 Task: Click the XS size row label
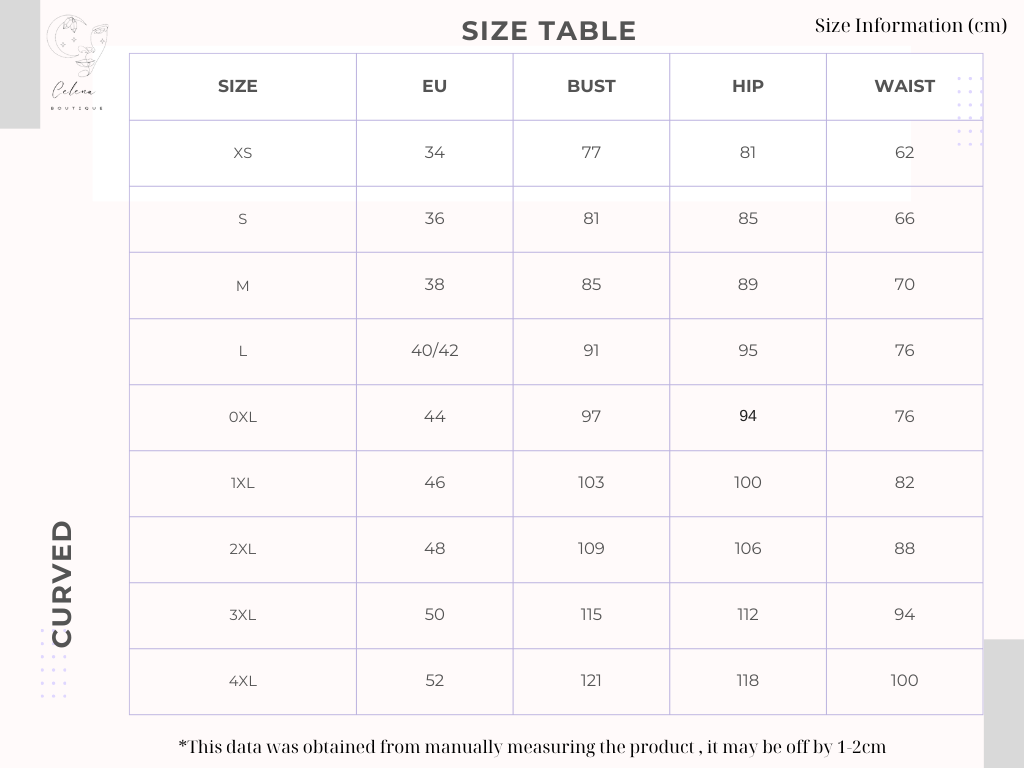[x=242, y=153]
